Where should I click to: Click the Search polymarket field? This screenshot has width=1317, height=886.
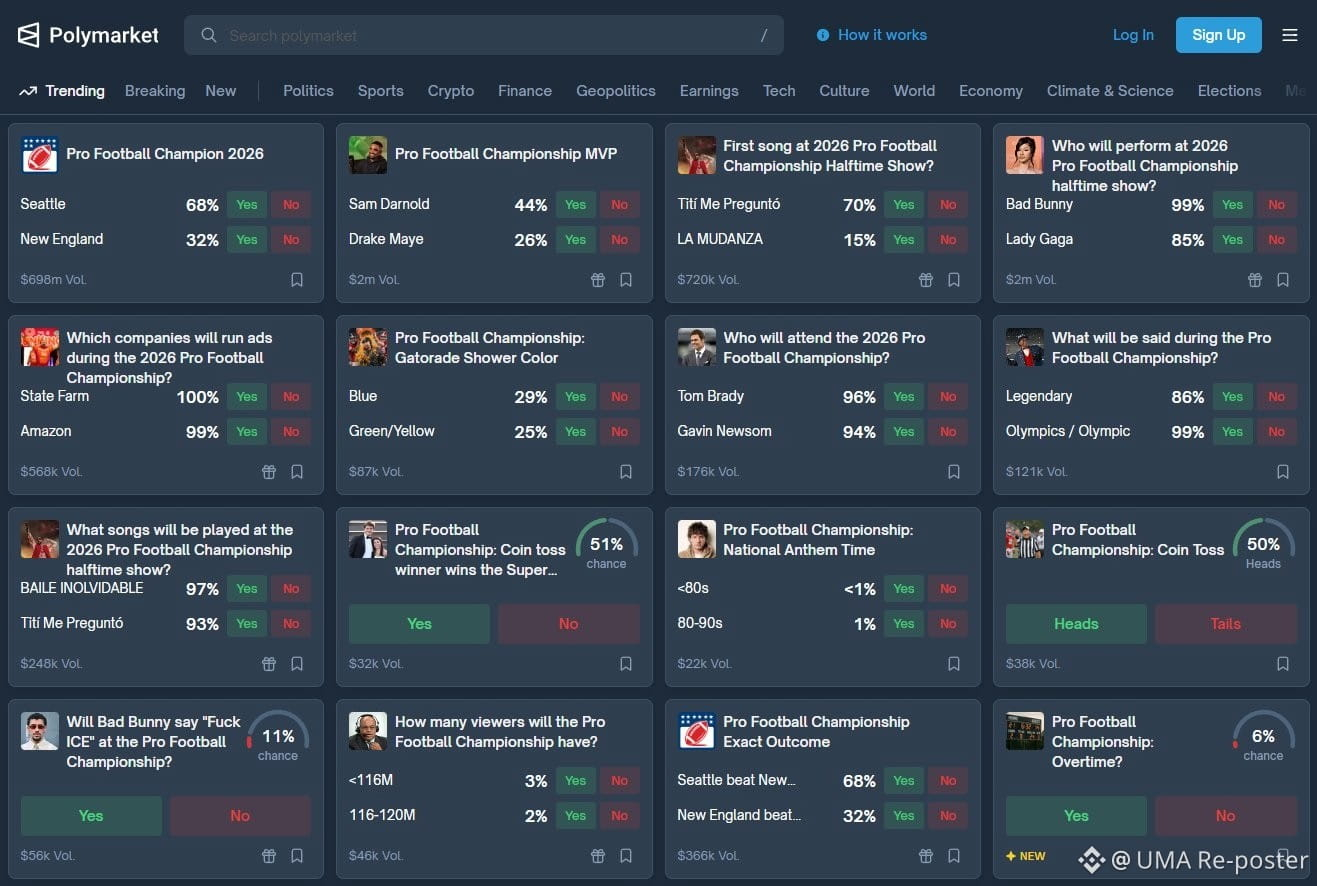point(484,35)
